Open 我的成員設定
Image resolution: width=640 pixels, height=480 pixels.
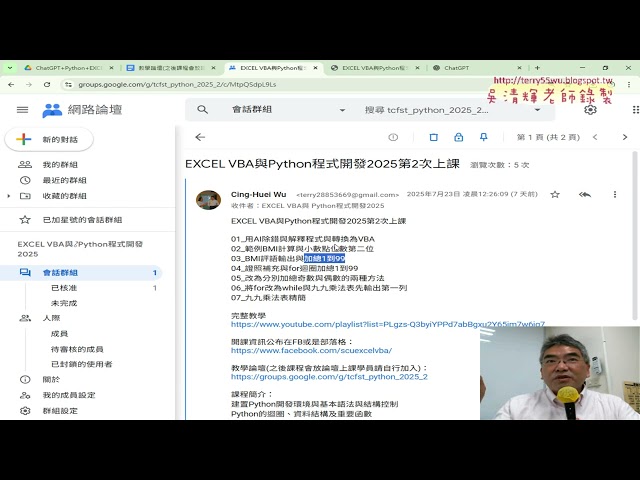pos(69,395)
